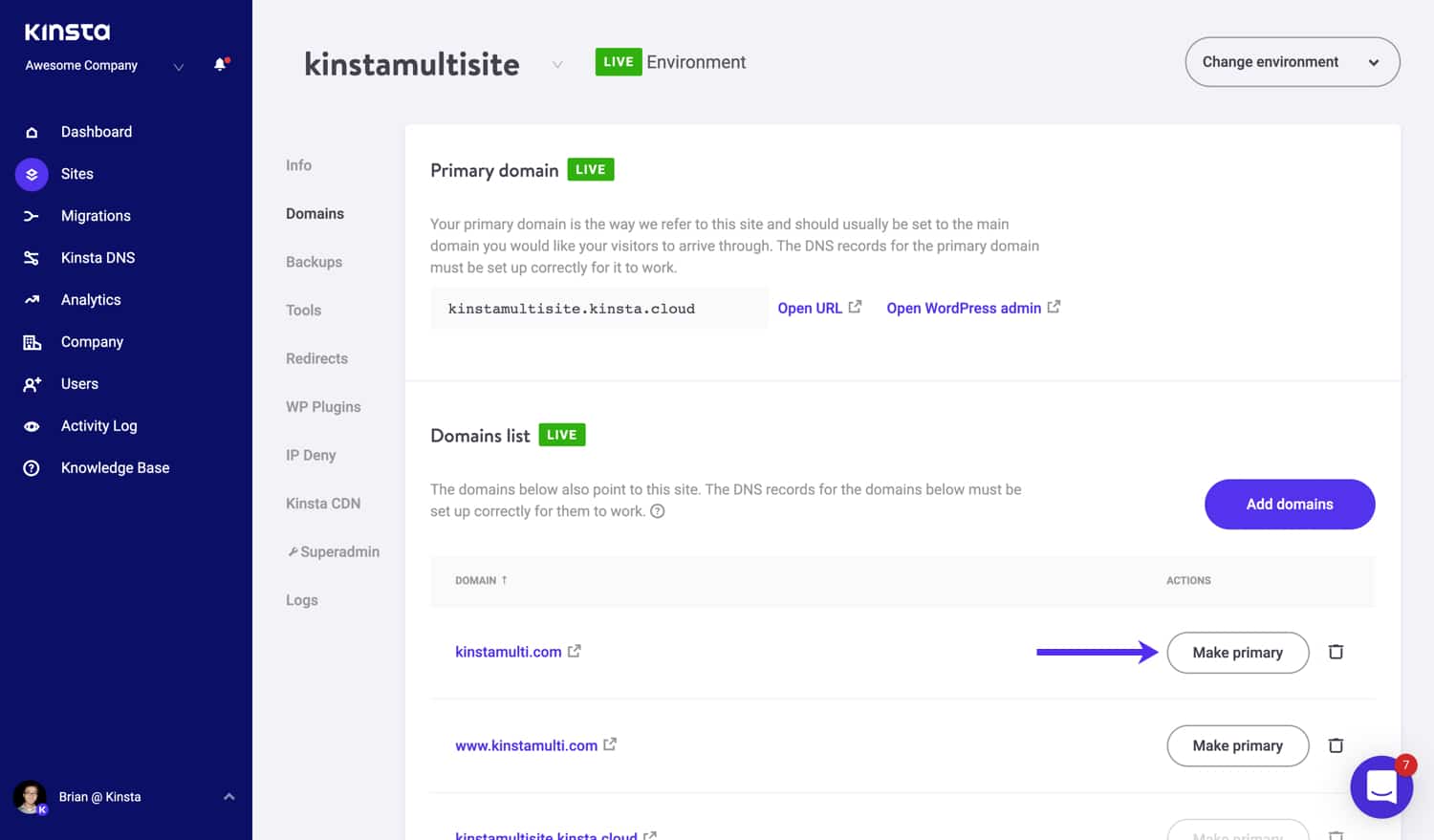This screenshot has height=840, width=1434.
Task: Click Brian's avatar picture
Action: (x=30, y=797)
